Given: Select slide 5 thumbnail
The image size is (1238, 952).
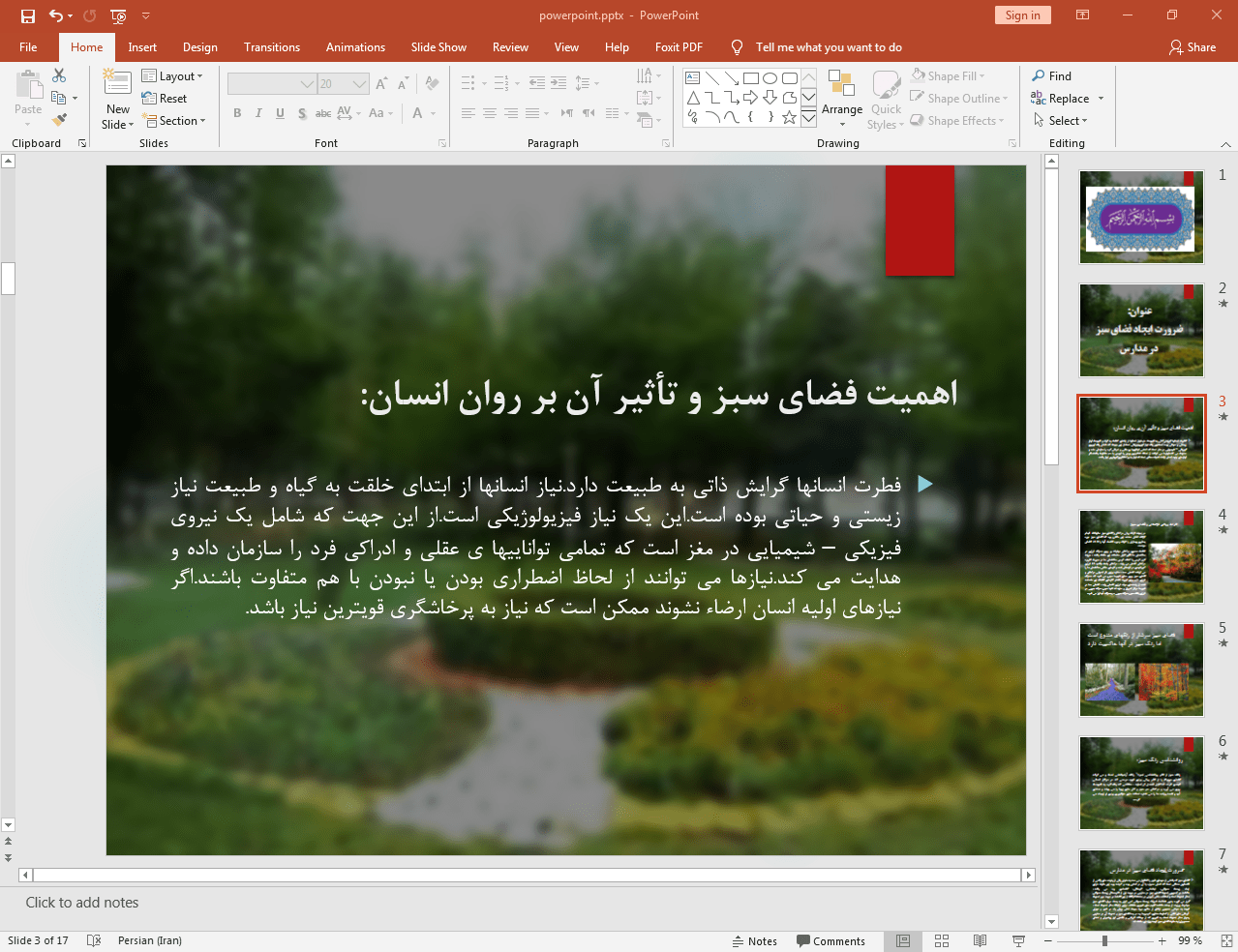Looking at the screenshot, I should pyautogui.click(x=1141, y=669).
